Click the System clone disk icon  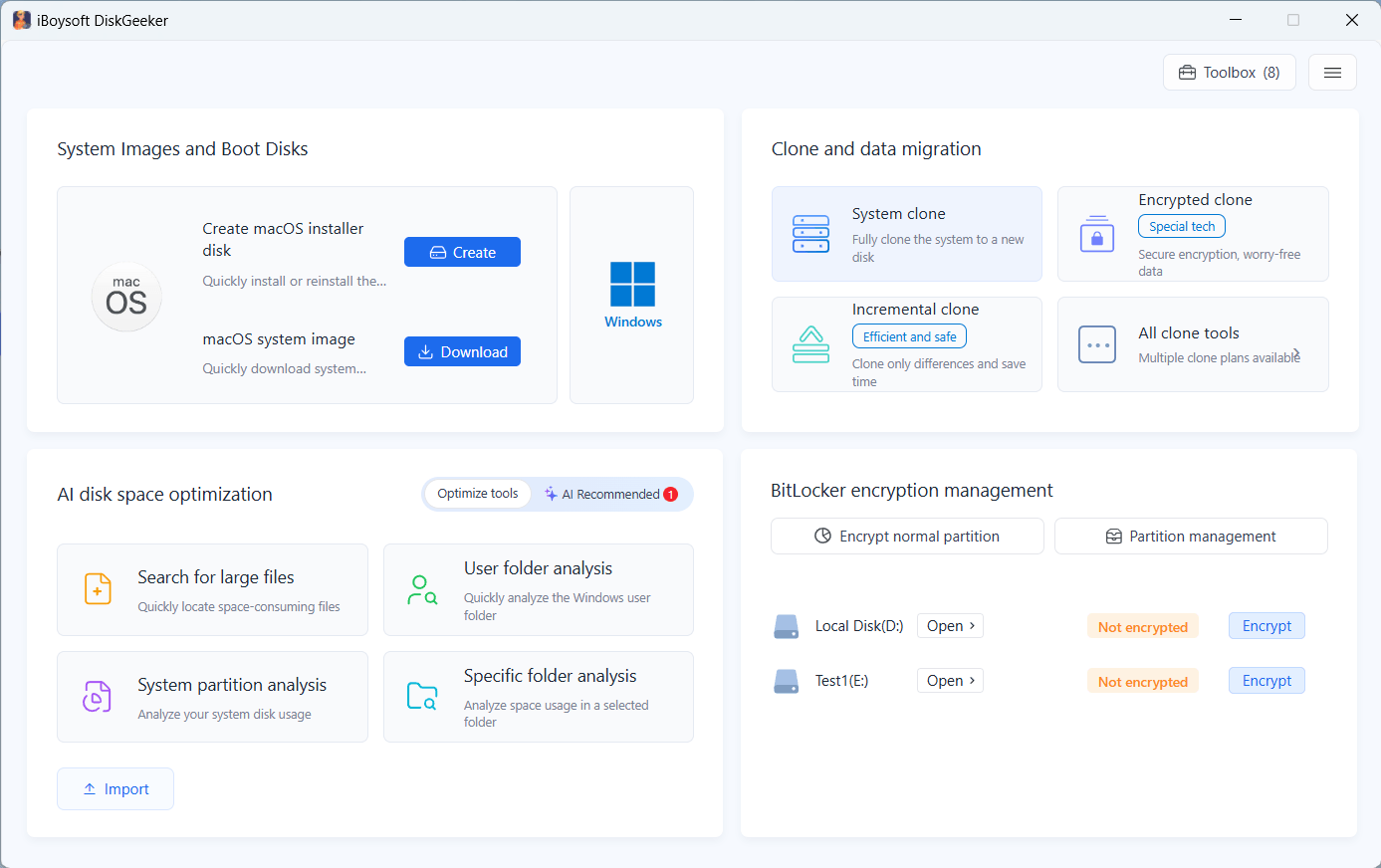pos(810,234)
